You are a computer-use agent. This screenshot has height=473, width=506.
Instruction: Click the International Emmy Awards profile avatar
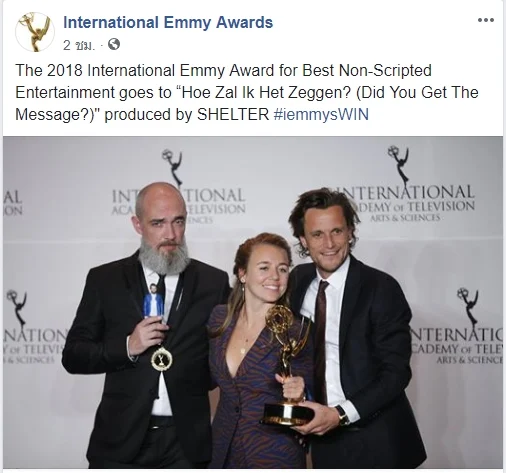click(x=35, y=32)
